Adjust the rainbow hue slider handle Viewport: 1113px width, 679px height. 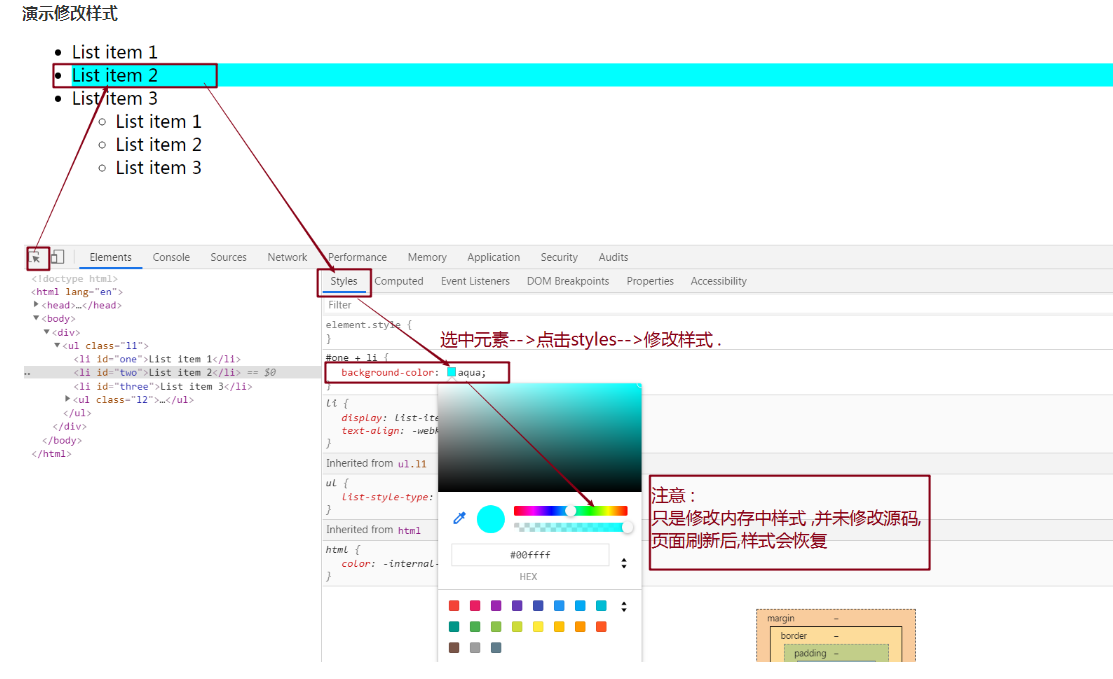pos(570,511)
